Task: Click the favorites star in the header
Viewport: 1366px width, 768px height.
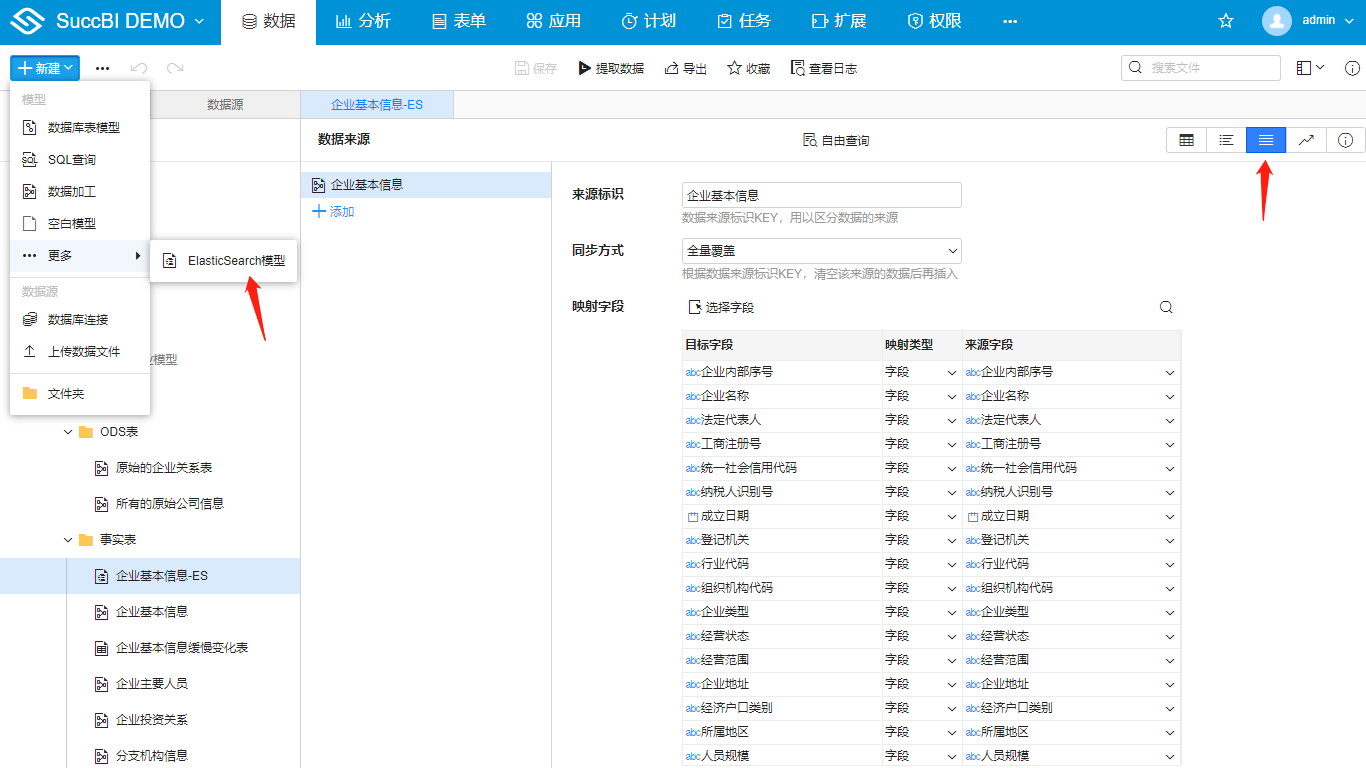Action: coord(1226,21)
